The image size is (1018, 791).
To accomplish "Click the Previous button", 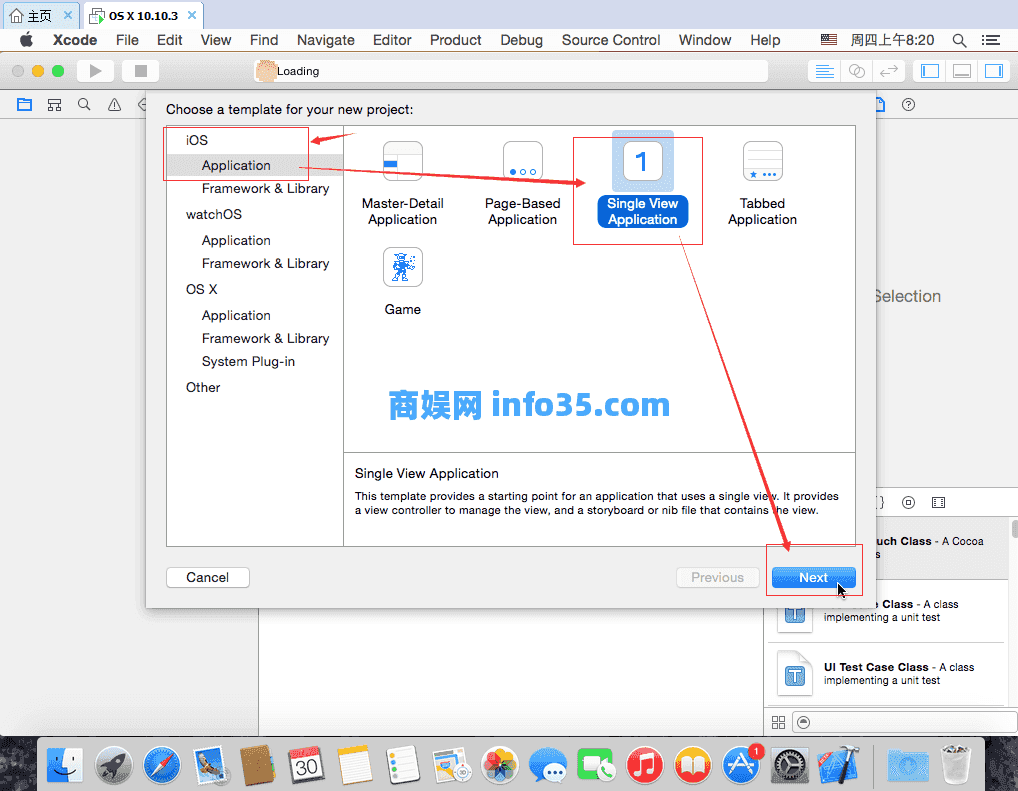I will point(717,577).
